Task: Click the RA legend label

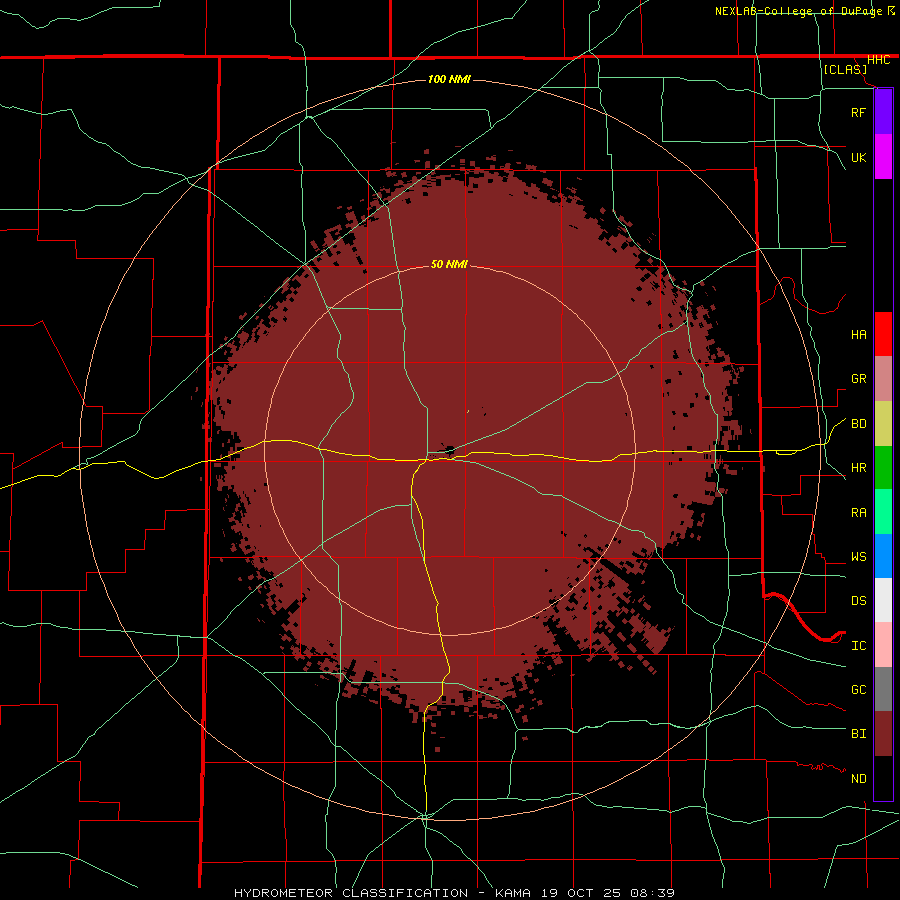Action: pyautogui.click(x=858, y=513)
